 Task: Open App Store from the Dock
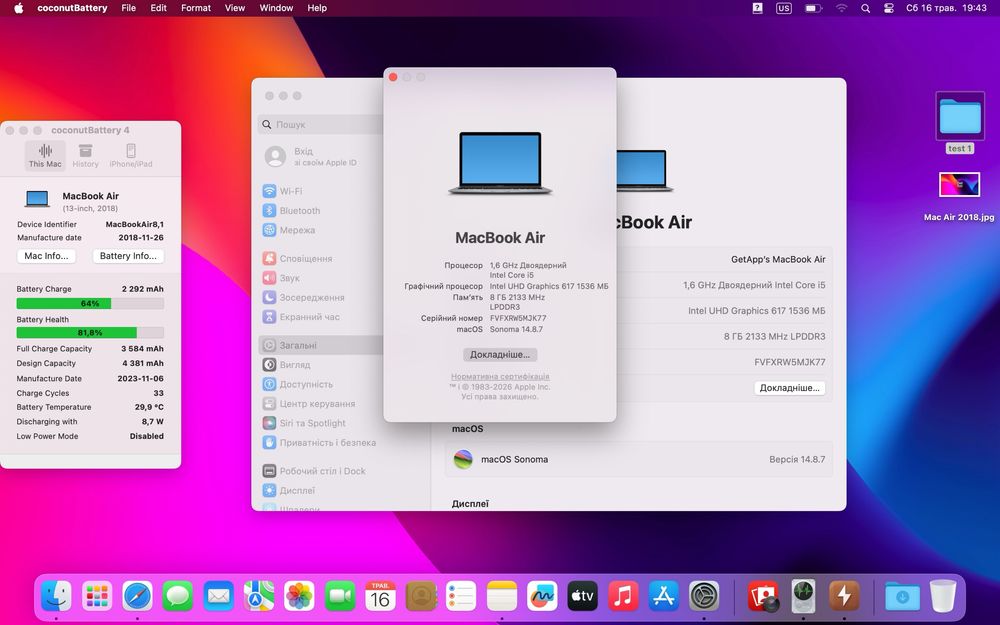pyautogui.click(x=663, y=597)
